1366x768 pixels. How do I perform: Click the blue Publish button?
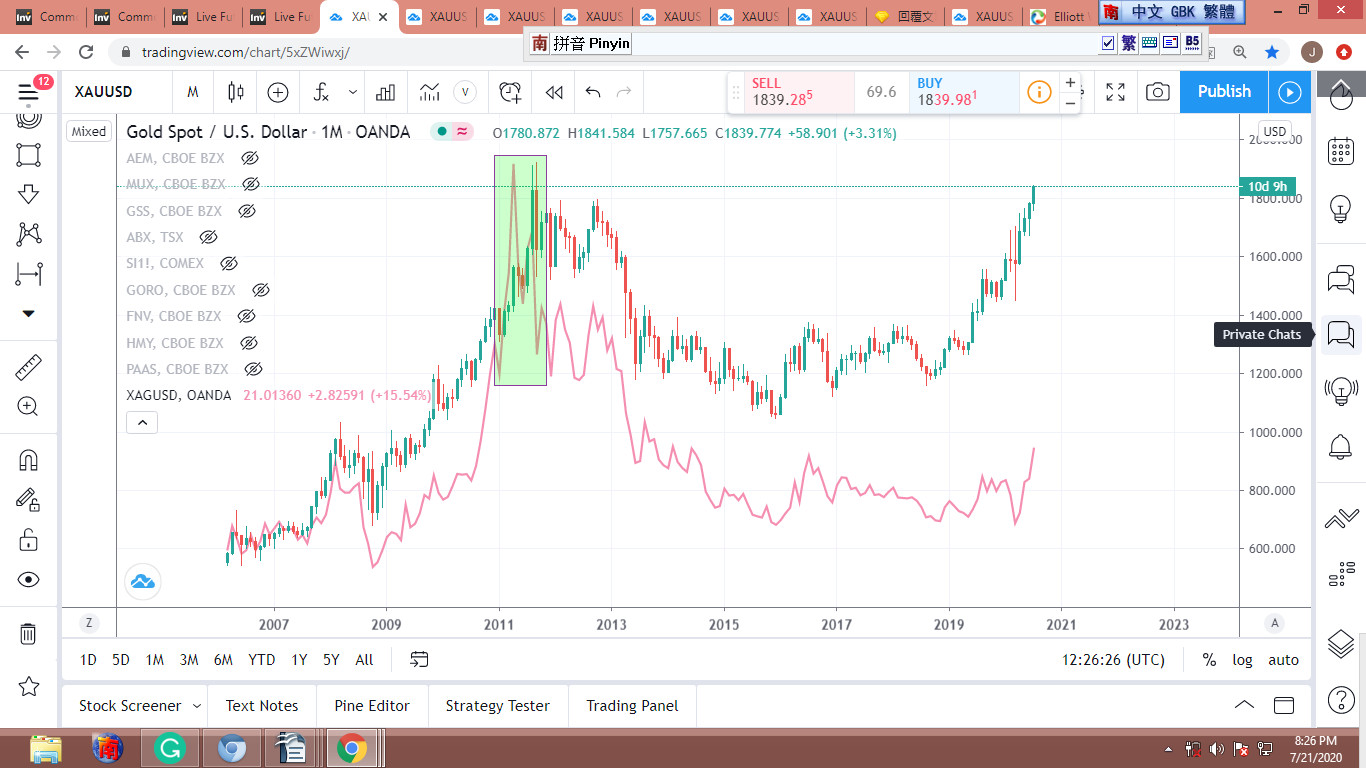point(1224,92)
